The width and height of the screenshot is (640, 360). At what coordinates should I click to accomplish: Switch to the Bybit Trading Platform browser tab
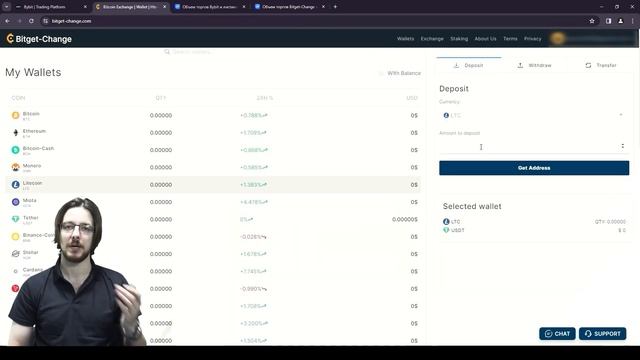[51, 7]
